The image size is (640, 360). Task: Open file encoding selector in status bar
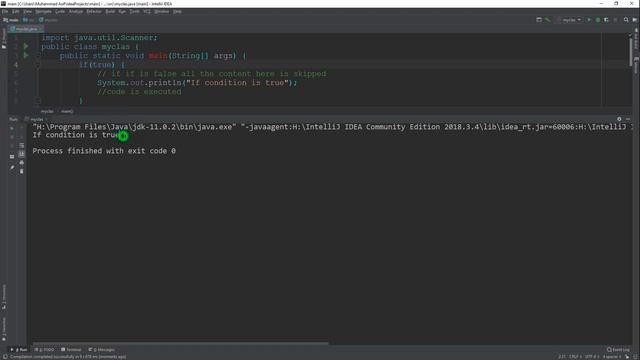tap(591, 357)
